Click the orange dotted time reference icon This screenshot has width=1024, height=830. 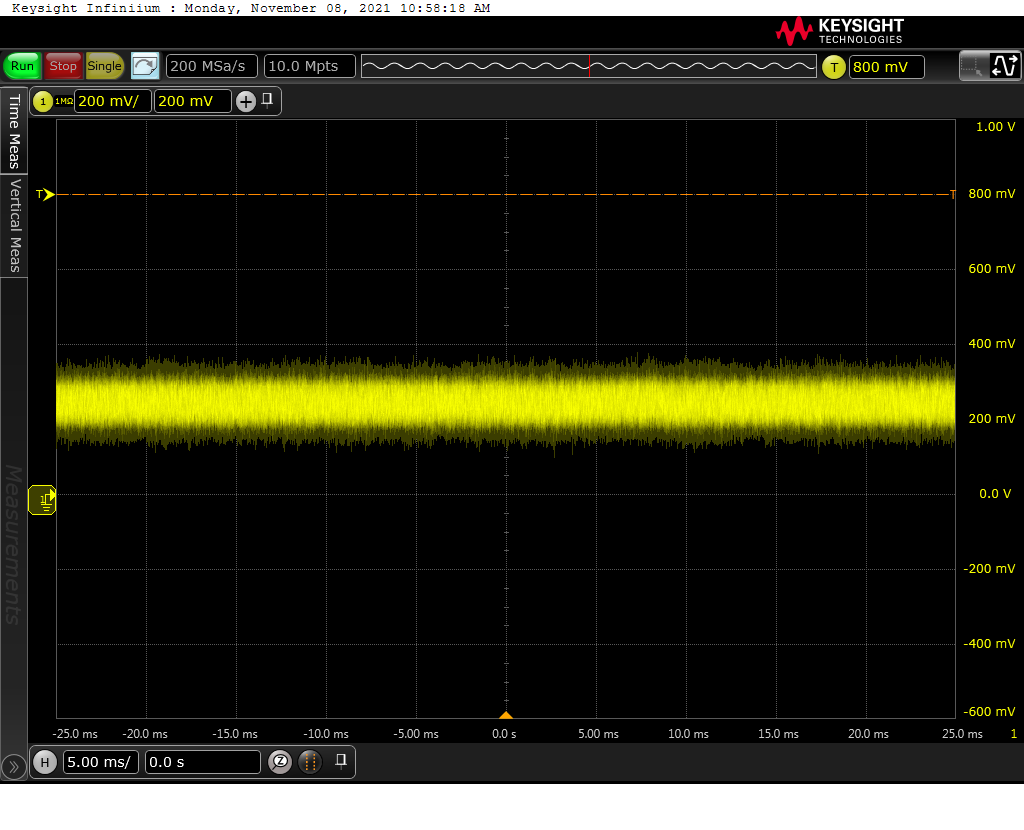pyautogui.click(x=310, y=761)
